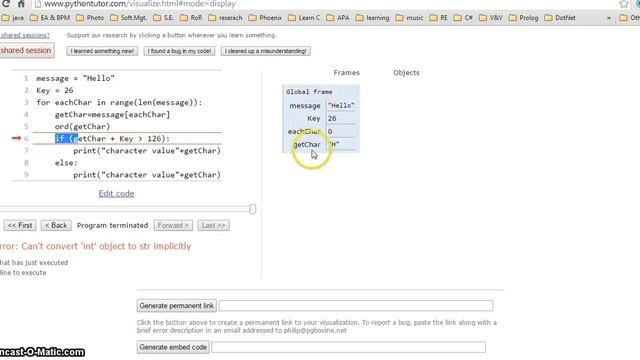Open the Learn C bookmark folder
Image resolution: width=640 pixels, height=360 pixels.
click(304, 18)
